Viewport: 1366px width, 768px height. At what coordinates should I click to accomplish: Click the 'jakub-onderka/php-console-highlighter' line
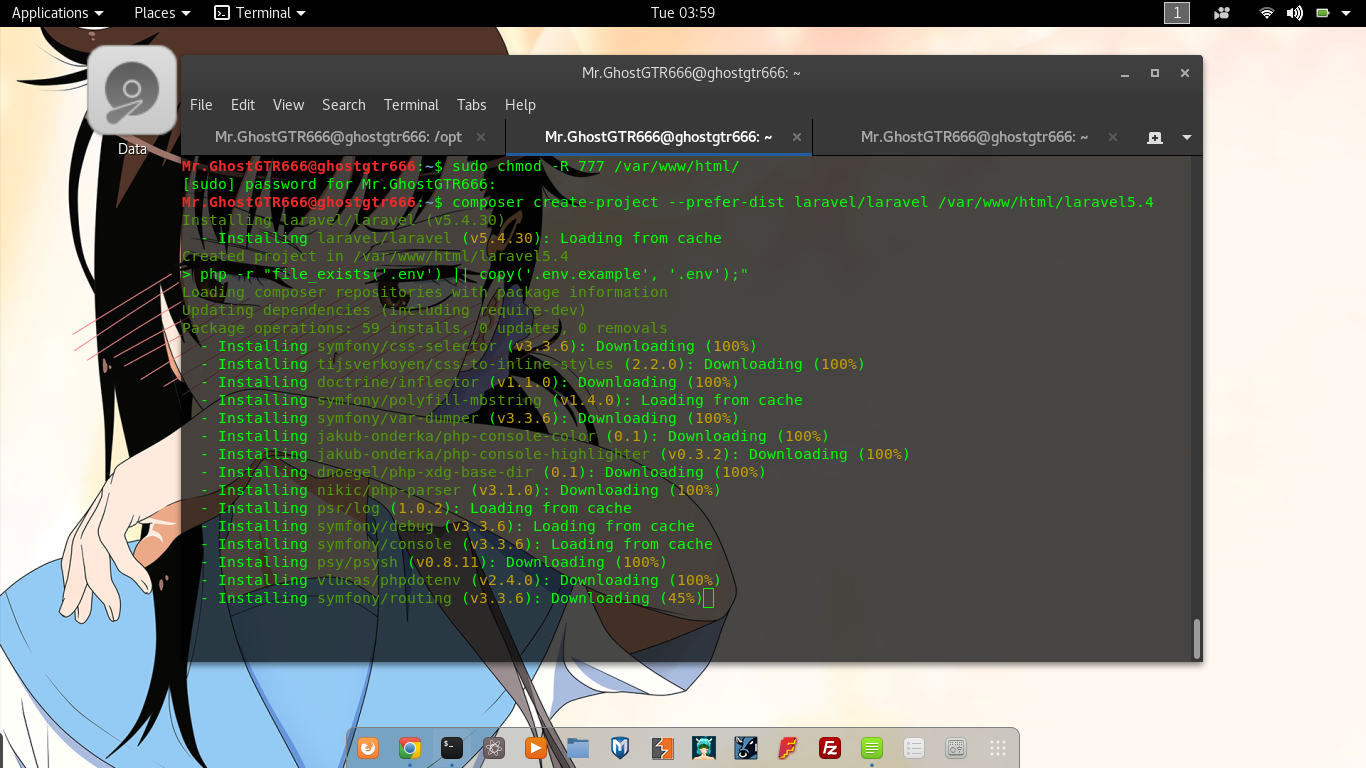555,454
